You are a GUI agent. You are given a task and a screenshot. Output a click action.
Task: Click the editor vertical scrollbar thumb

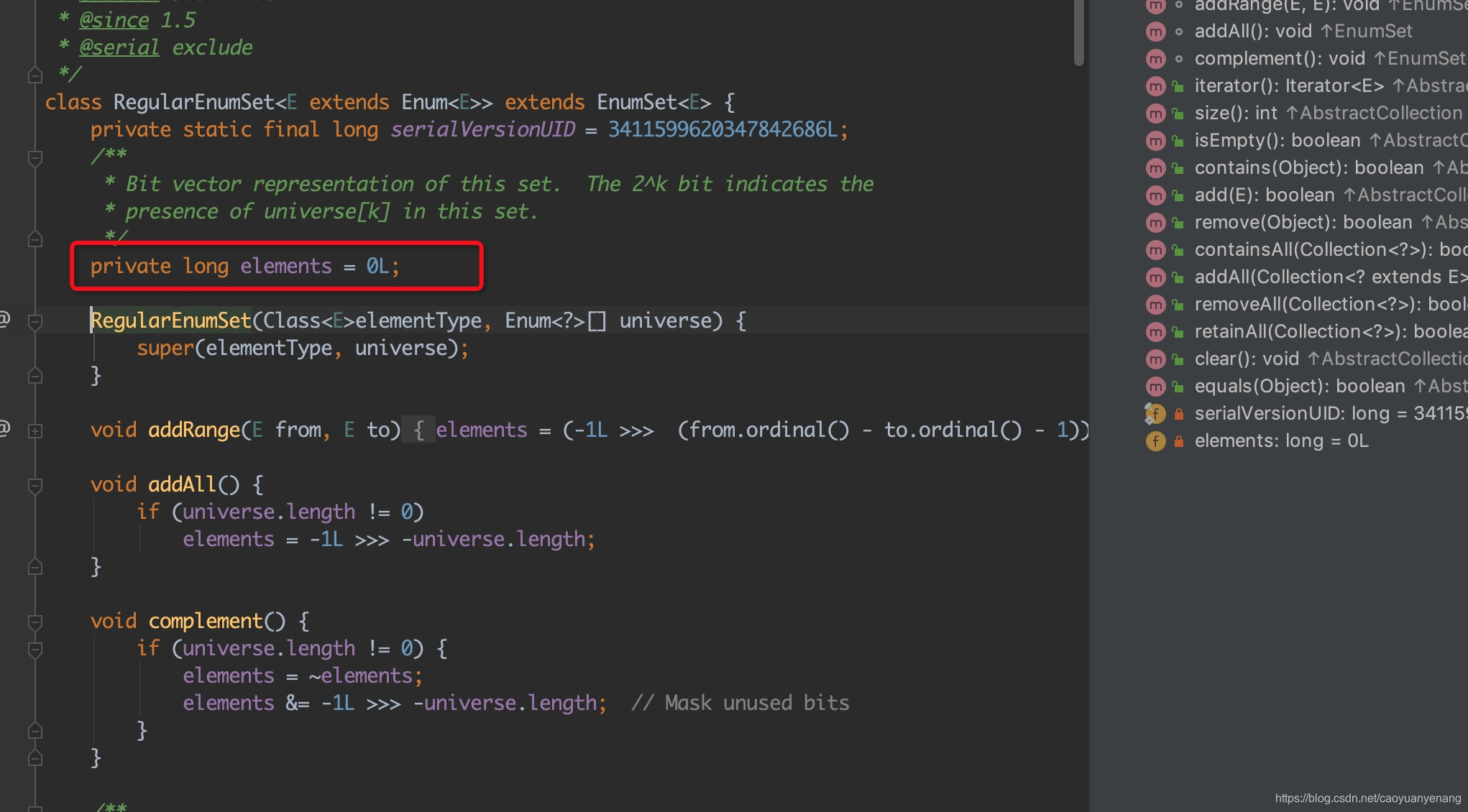(x=1078, y=32)
